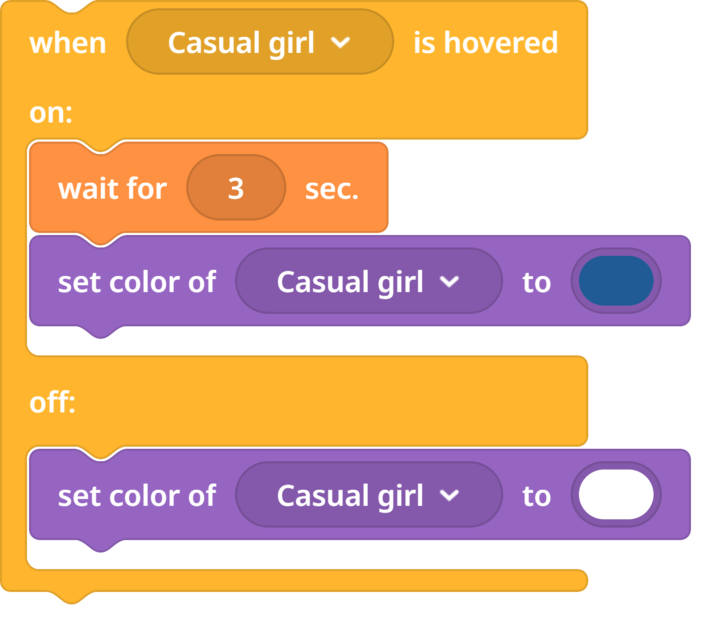Image resolution: width=720 pixels, height=621 pixels.
Task: Click the chevron in the dropdown beside the blue swatch
Action: click(449, 282)
